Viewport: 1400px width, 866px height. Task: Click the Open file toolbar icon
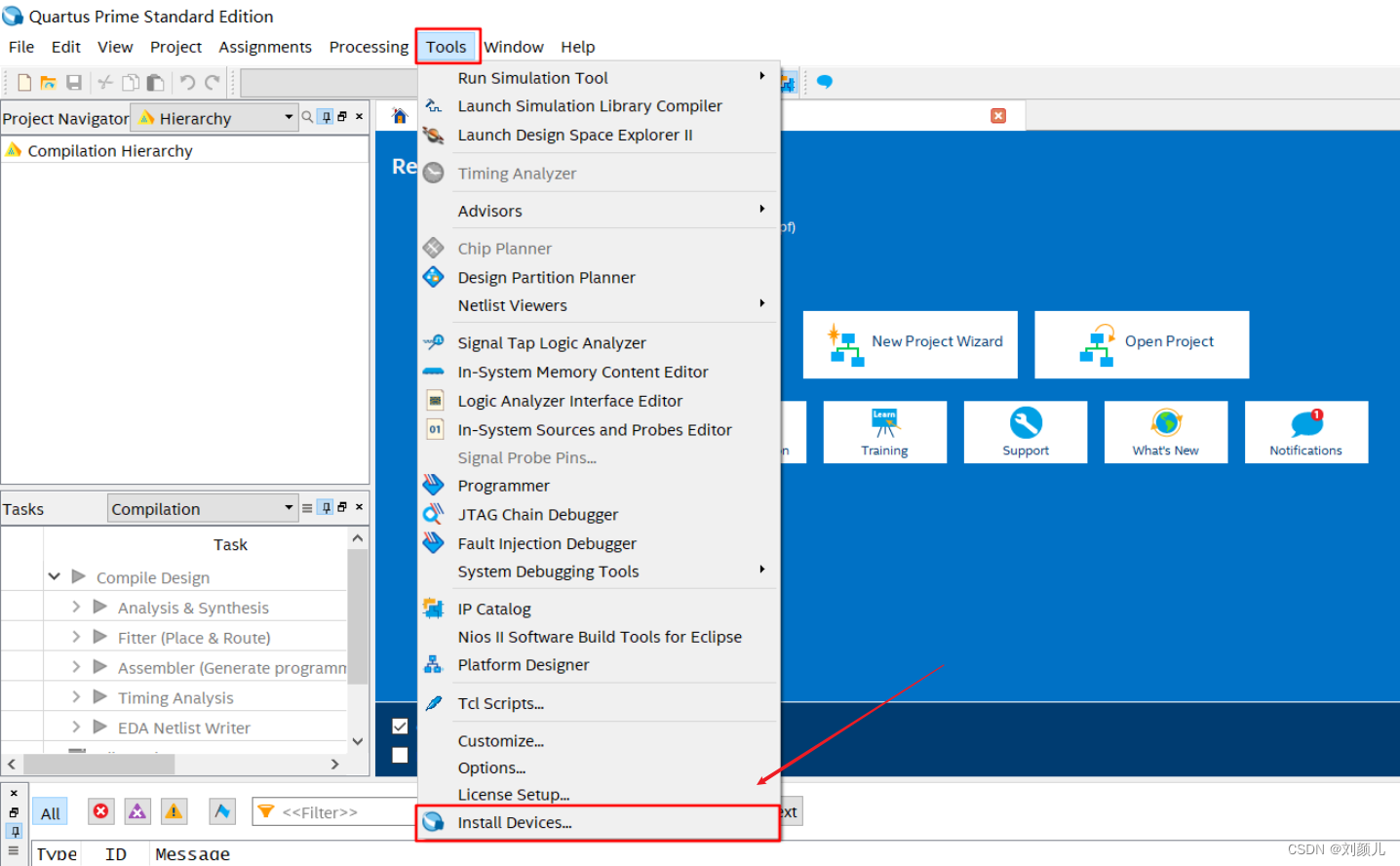[48, 83]
